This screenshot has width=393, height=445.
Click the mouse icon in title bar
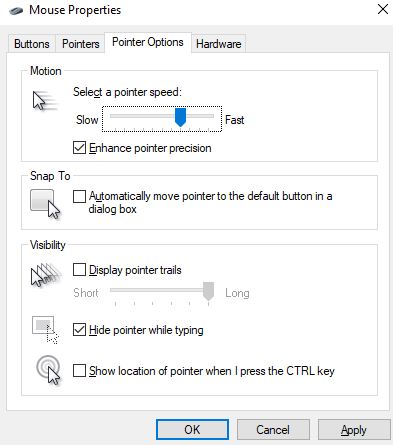pos(16,10)
